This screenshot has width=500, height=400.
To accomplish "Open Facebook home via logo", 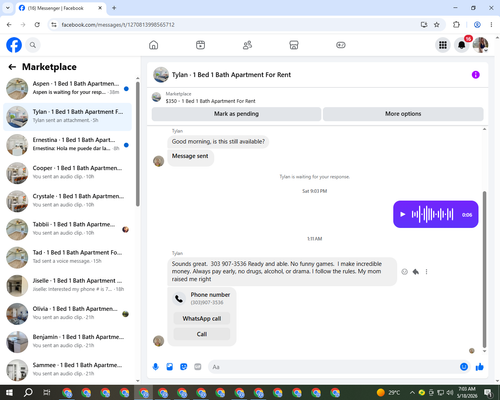I will pos(14,45).
